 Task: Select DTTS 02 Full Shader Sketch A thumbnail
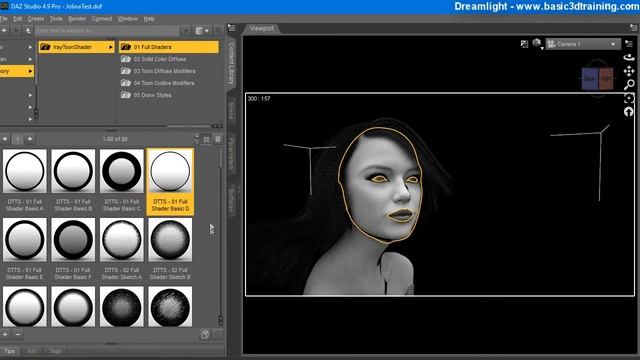tap(122, 240)
